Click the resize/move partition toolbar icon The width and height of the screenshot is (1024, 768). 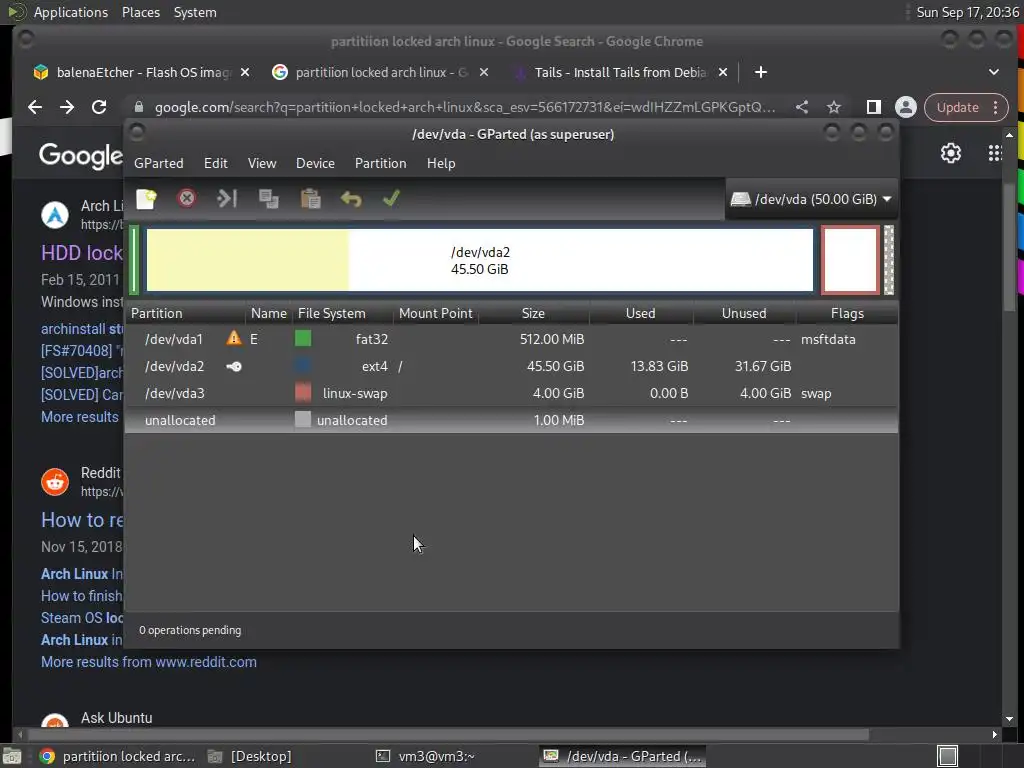point(227,199)
